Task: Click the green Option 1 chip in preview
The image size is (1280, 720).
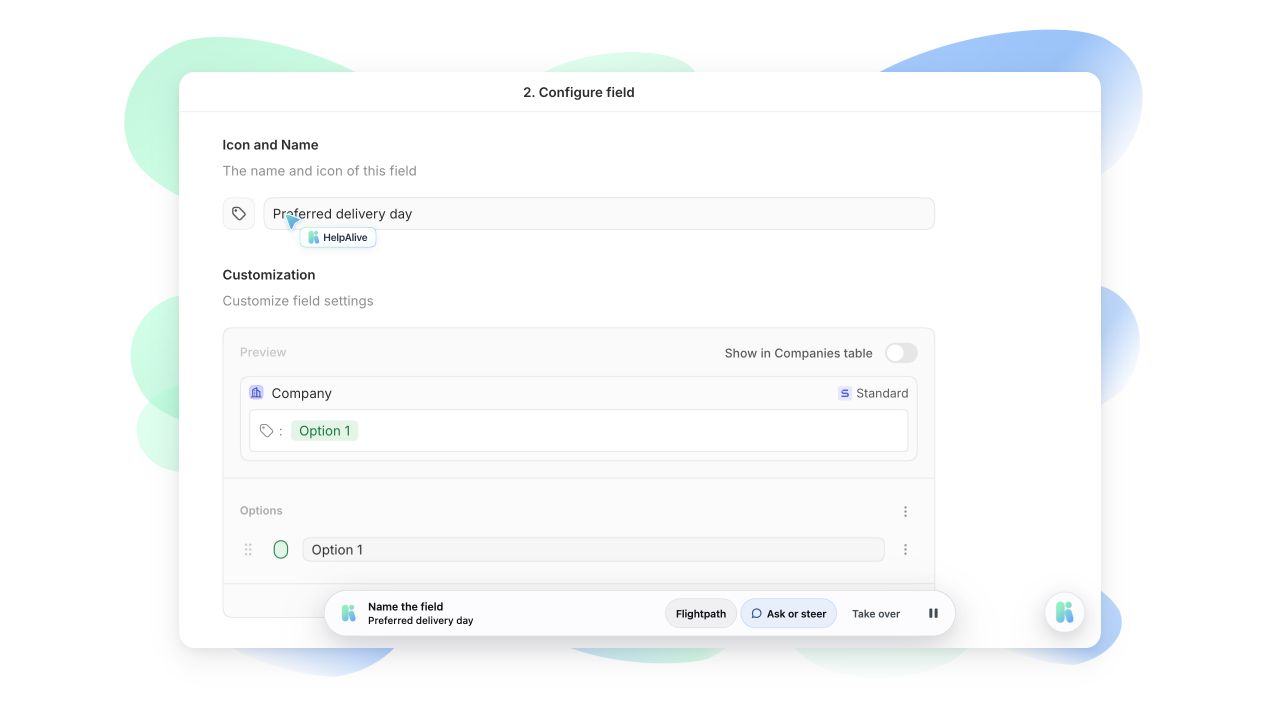Action: tap(325, 431)
